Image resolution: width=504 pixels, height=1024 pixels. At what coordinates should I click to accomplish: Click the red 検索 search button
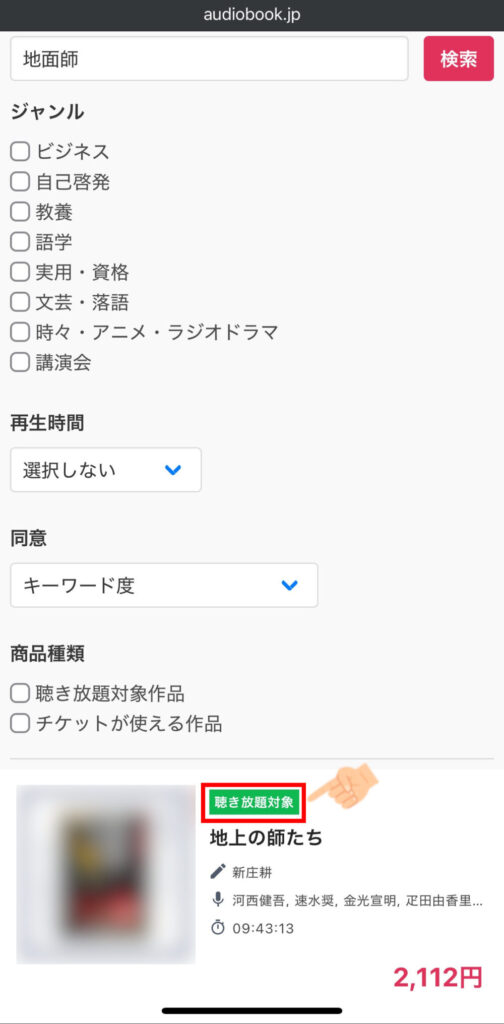click(459, 59)
